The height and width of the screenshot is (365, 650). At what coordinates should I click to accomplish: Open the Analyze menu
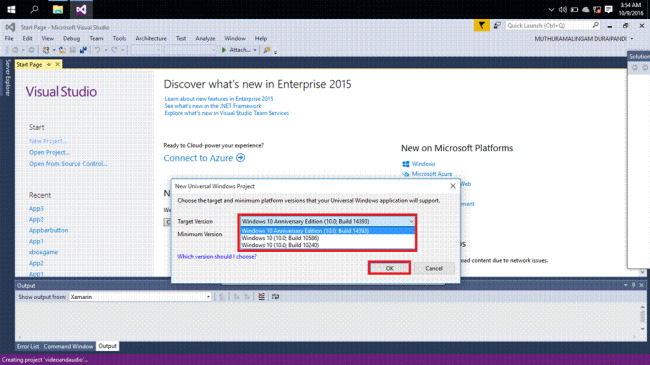pyautogui.click(x=205, y=38)
